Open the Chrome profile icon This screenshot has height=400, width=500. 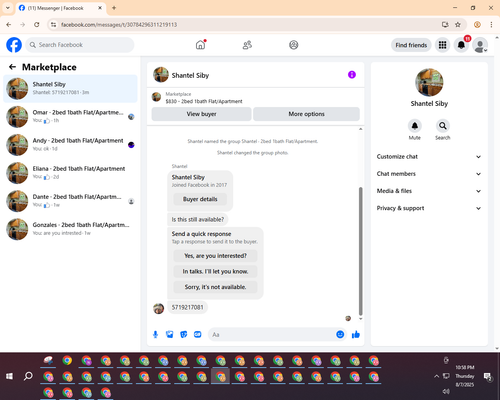[477, 25]
